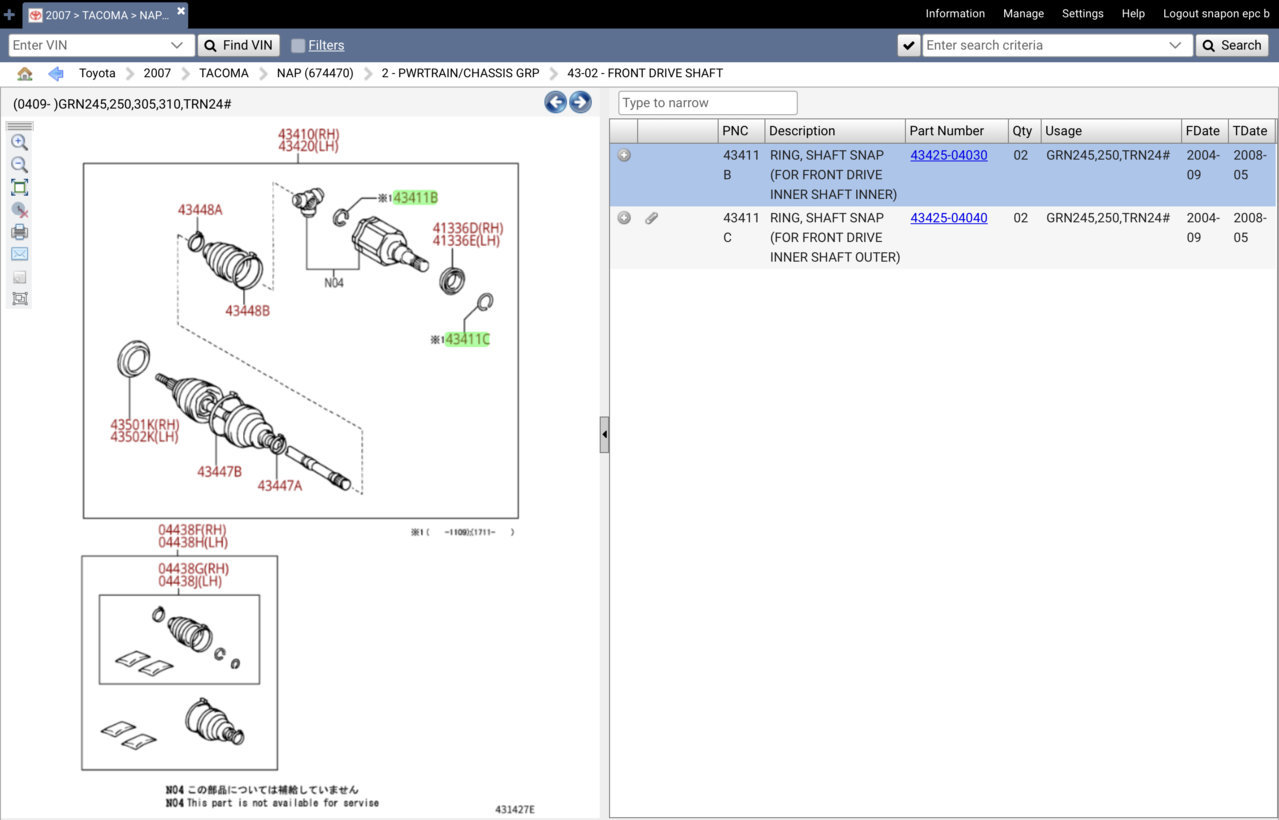Zoom in on the parts diagram
The height and width of the screenshot is (820, 1279).
point(19,143)
